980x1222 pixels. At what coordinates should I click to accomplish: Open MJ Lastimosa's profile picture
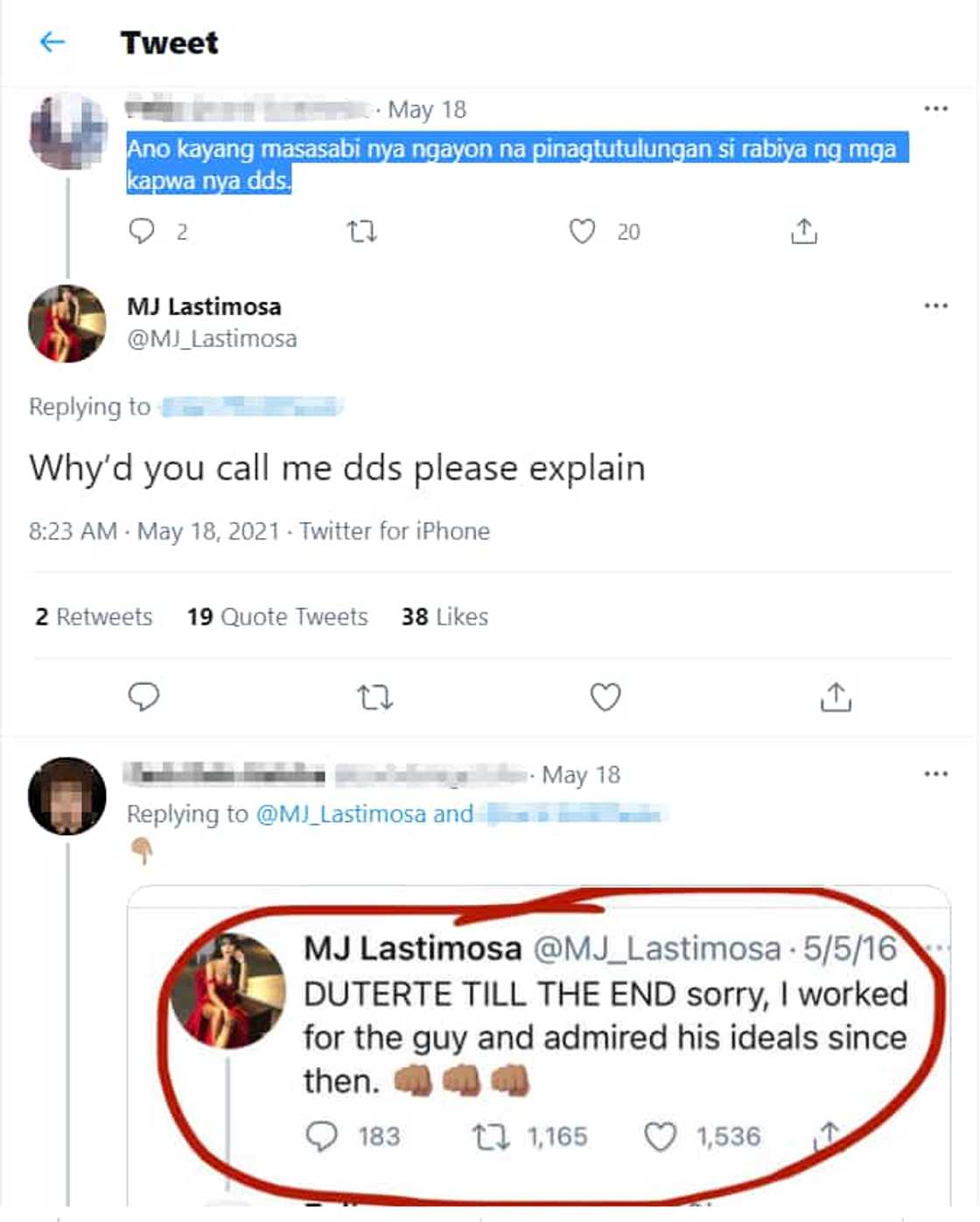(67, 323)
